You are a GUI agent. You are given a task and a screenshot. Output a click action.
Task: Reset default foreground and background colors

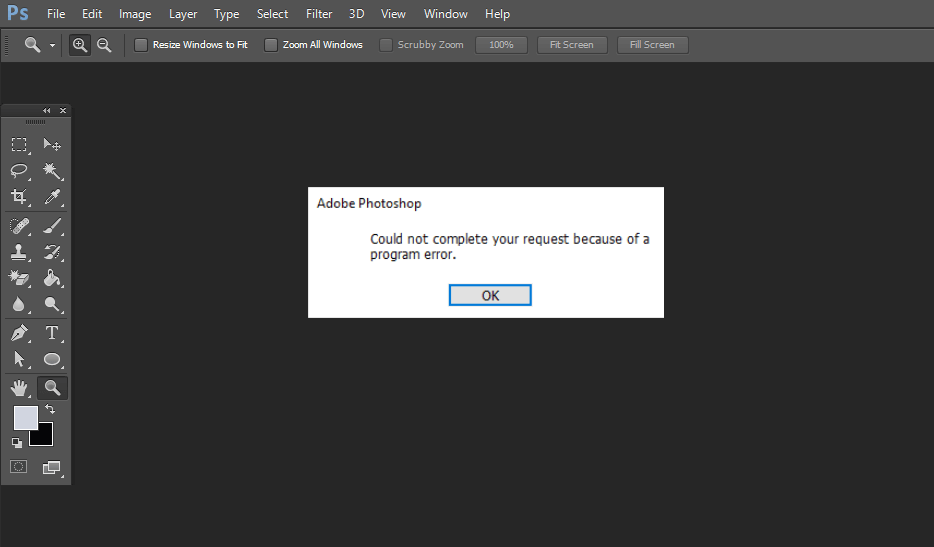point(17,443)
